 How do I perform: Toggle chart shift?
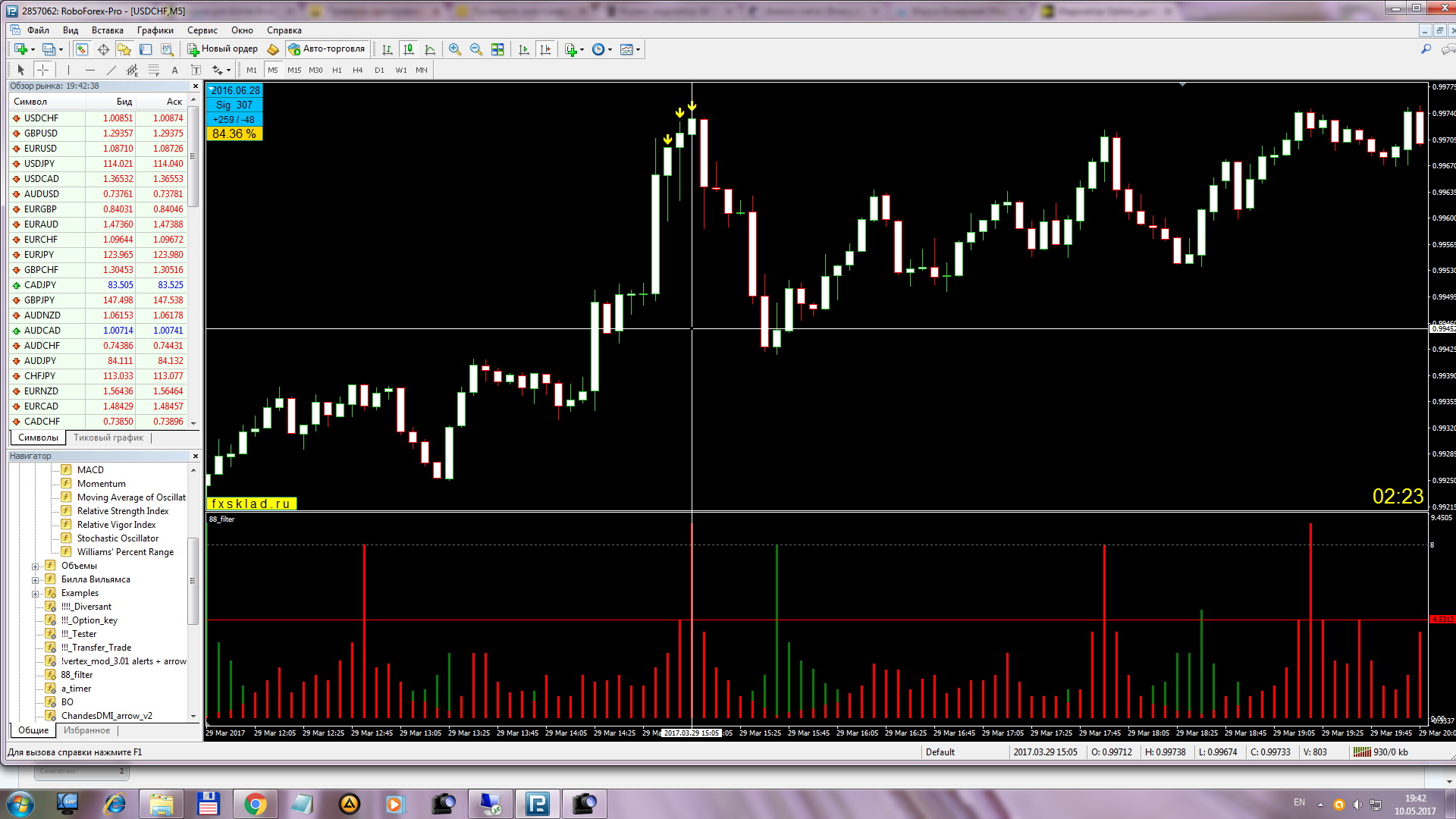coord(545,49)
